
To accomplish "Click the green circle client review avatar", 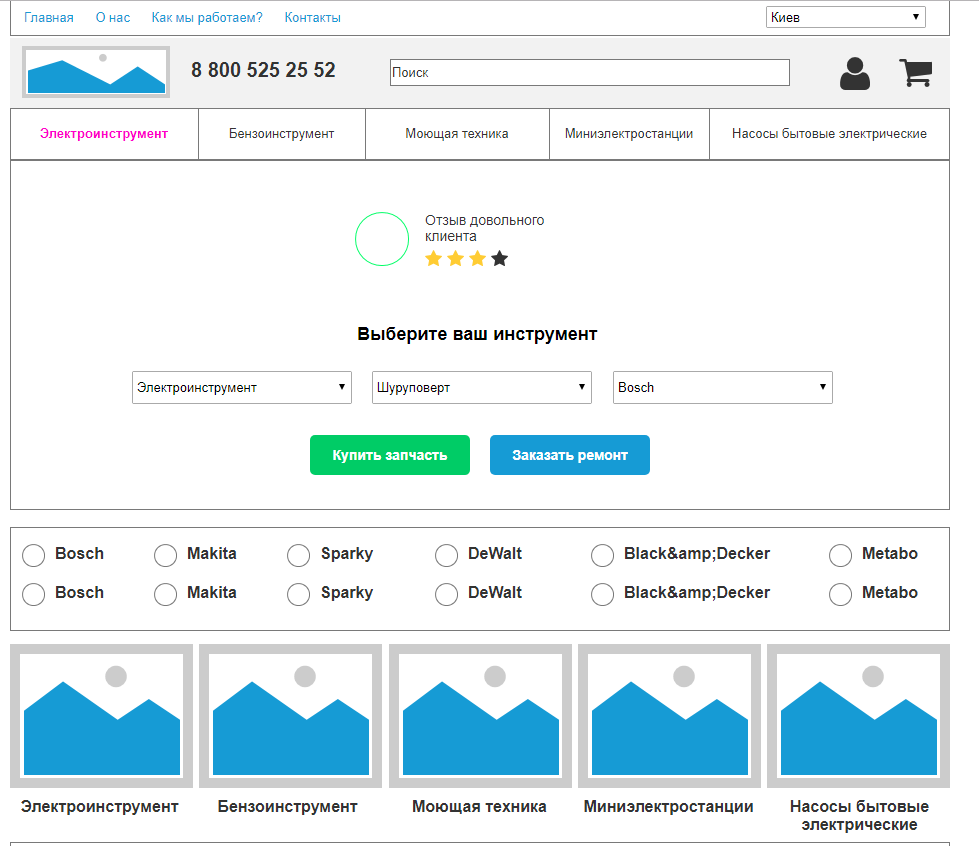I will [x=382, y=239].
